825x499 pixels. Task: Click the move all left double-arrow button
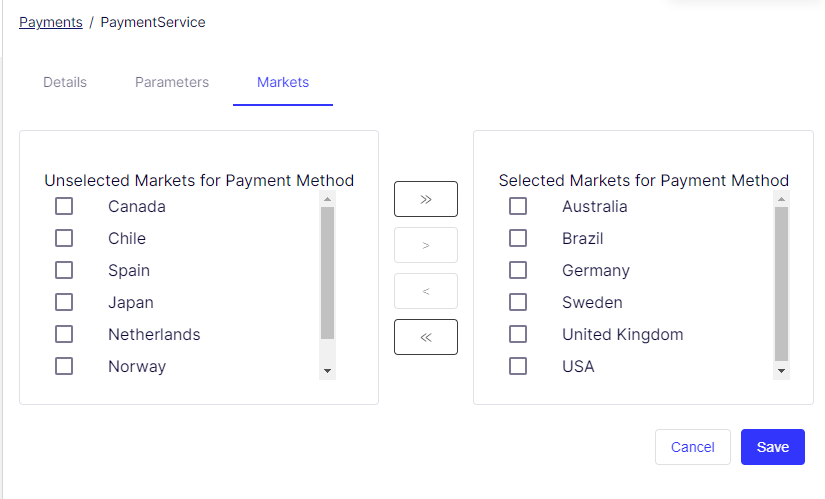point(426,337)
